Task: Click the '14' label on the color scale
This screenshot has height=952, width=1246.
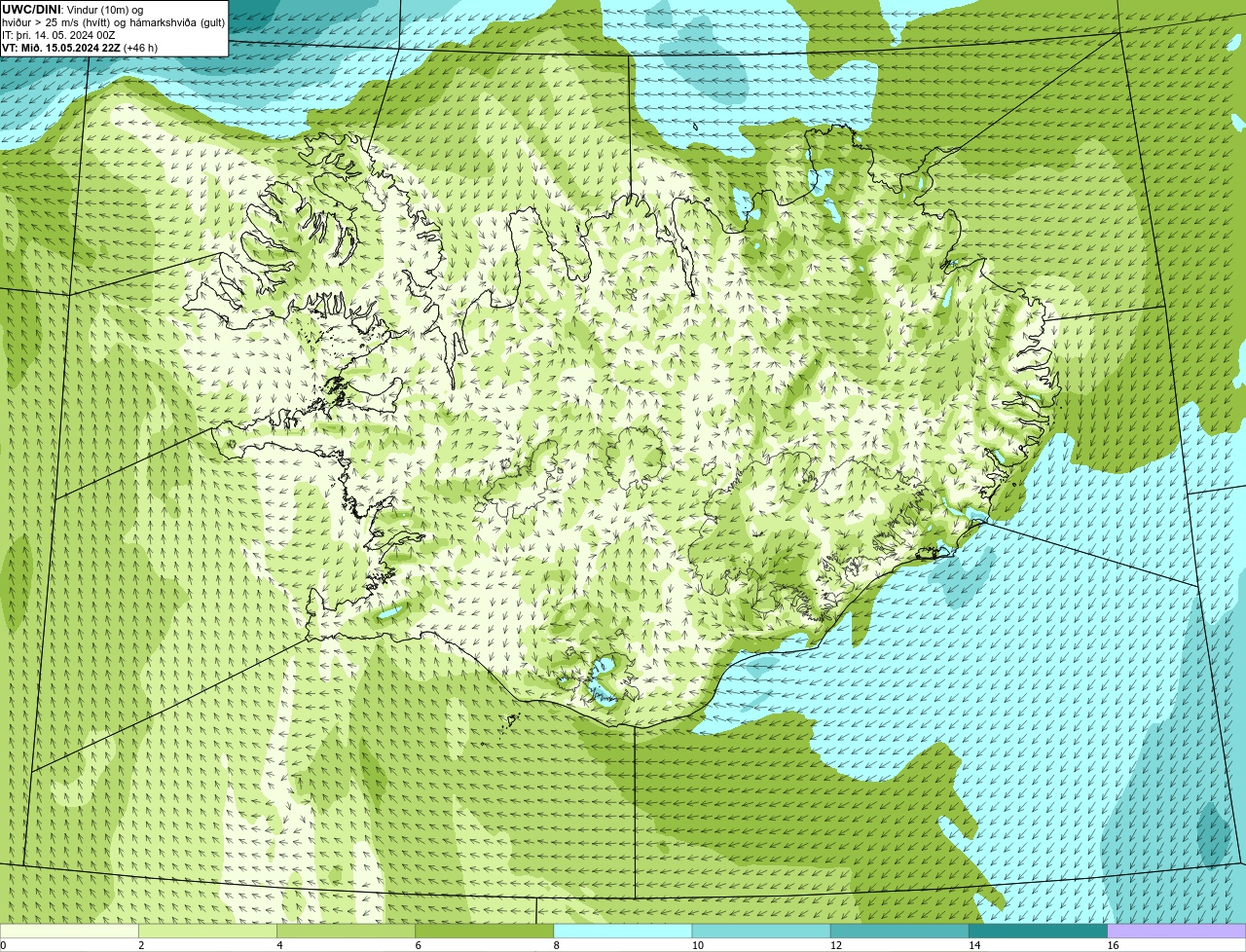Action: tap(974, 945)
